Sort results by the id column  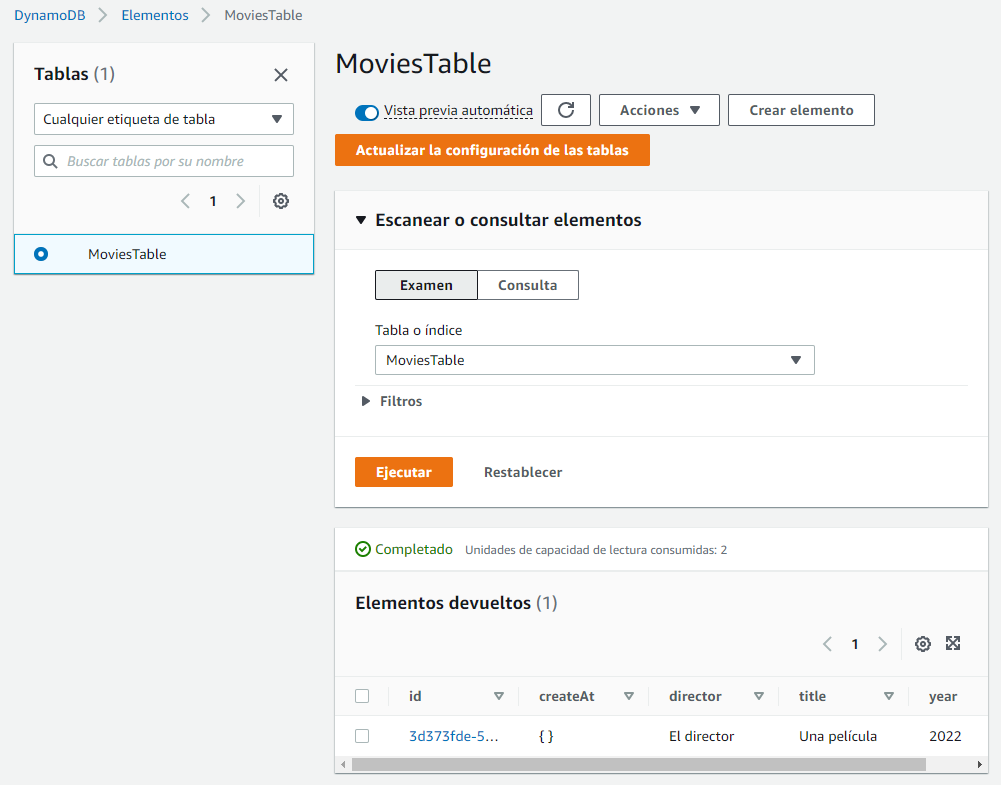point(498,696)
